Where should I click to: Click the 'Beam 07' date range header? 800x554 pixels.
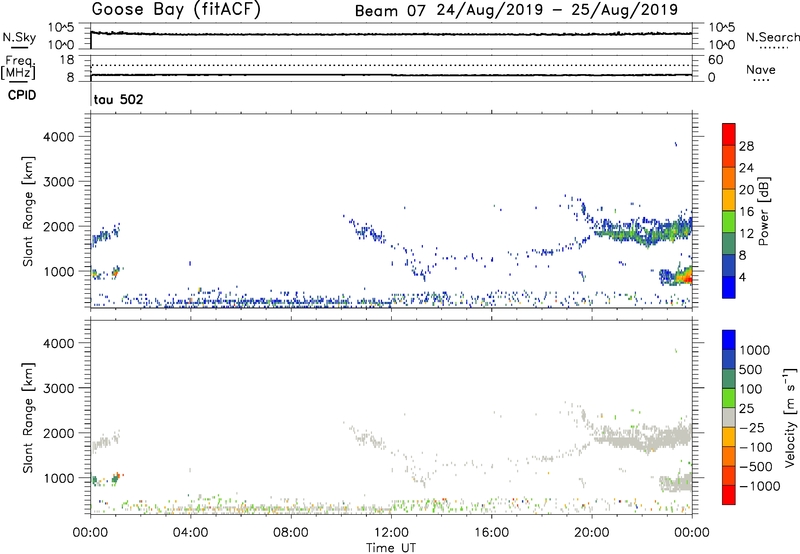[x=516, y=10]
